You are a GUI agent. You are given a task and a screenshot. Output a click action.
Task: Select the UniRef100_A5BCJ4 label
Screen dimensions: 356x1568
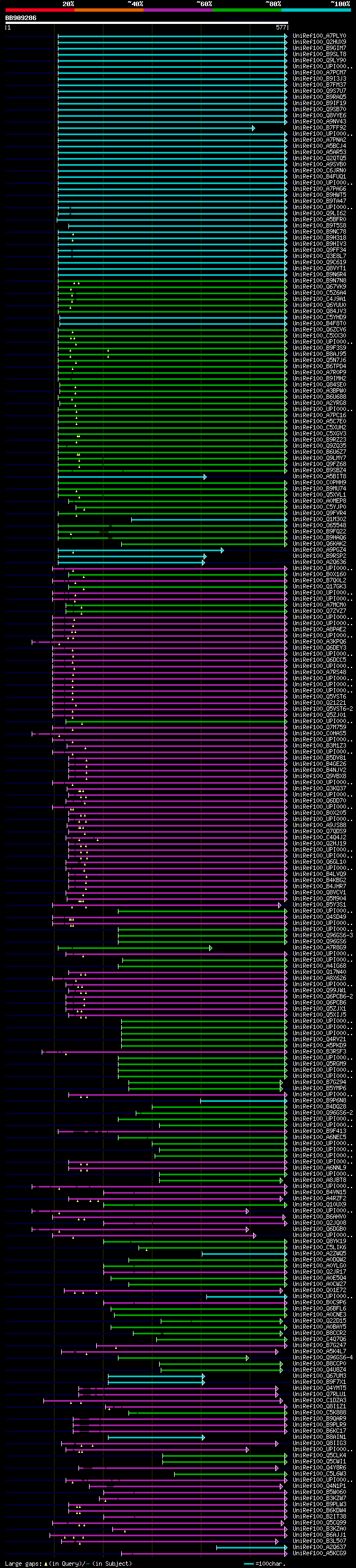(x=319, y=146)
